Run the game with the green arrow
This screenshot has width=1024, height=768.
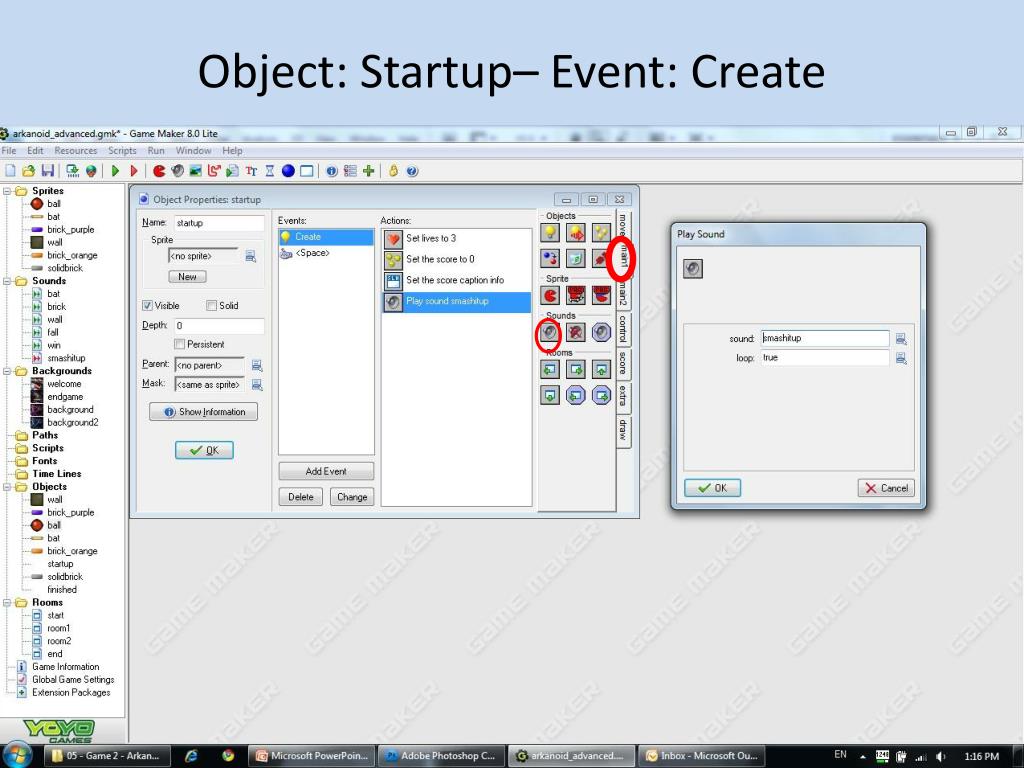click(x=116, y=171)
